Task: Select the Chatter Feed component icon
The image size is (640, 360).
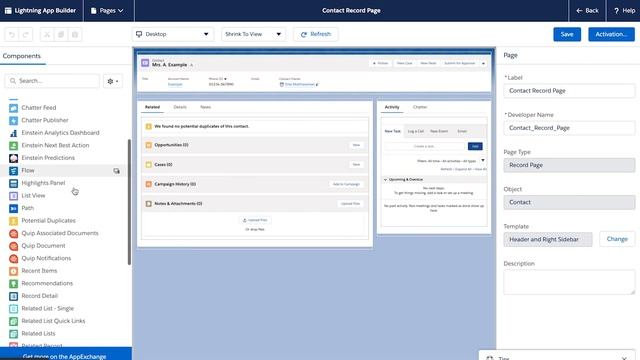Action: [13, 108]
